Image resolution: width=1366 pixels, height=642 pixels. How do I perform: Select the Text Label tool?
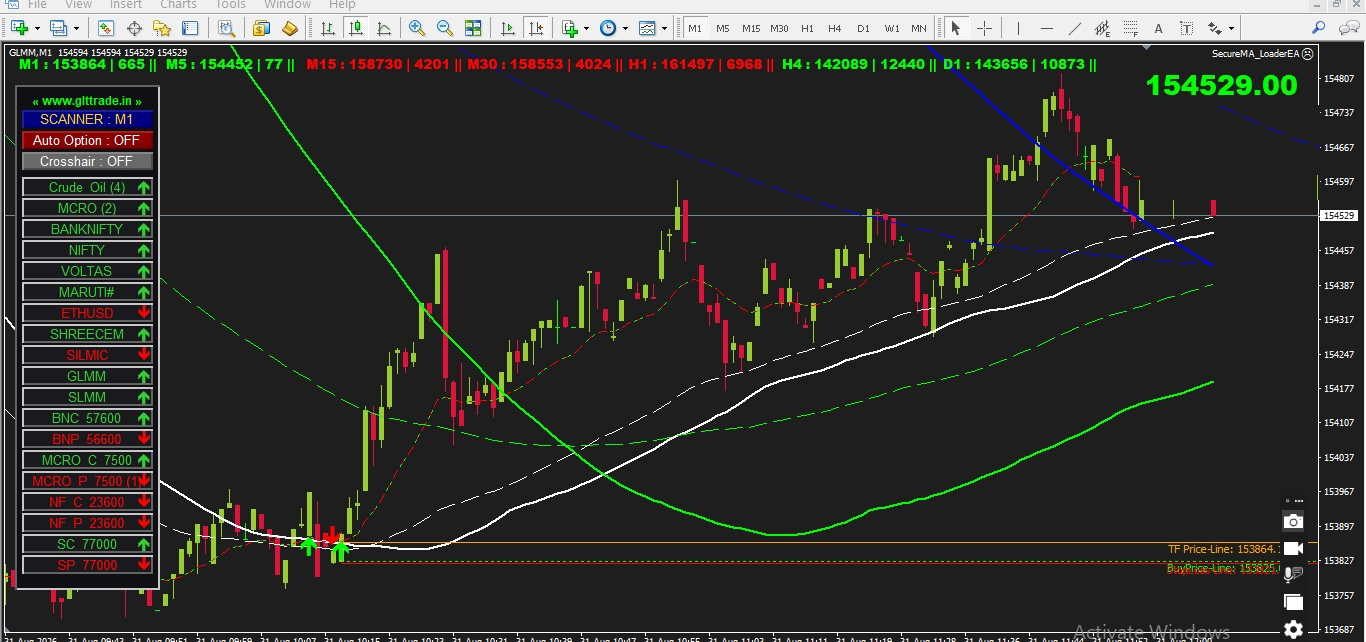click(x=1186, y=28)
